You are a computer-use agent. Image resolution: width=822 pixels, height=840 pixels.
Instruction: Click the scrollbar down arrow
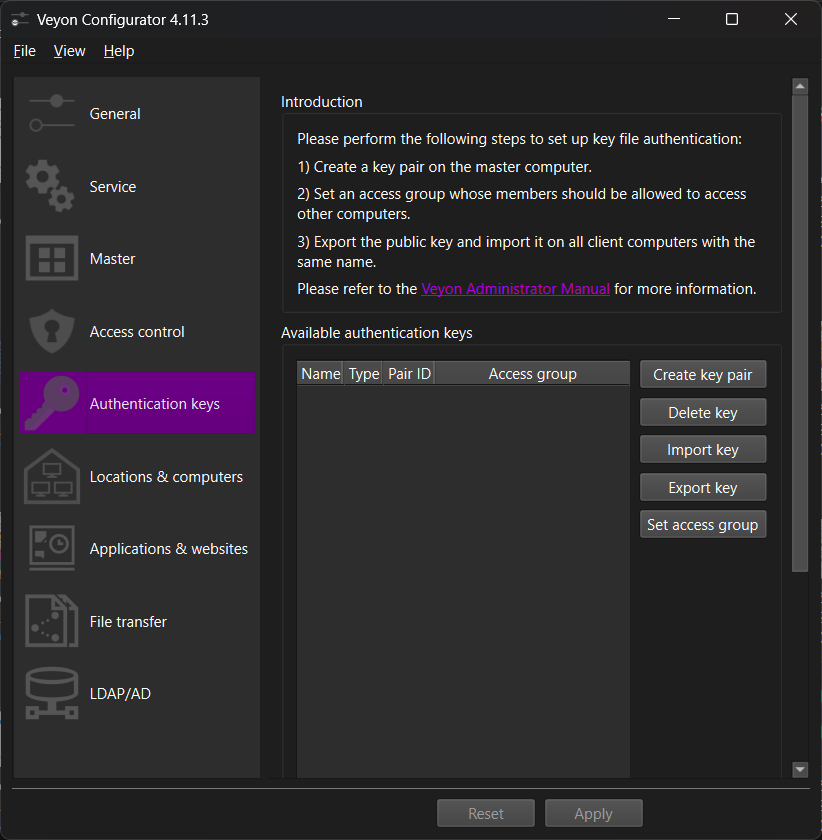800,769
